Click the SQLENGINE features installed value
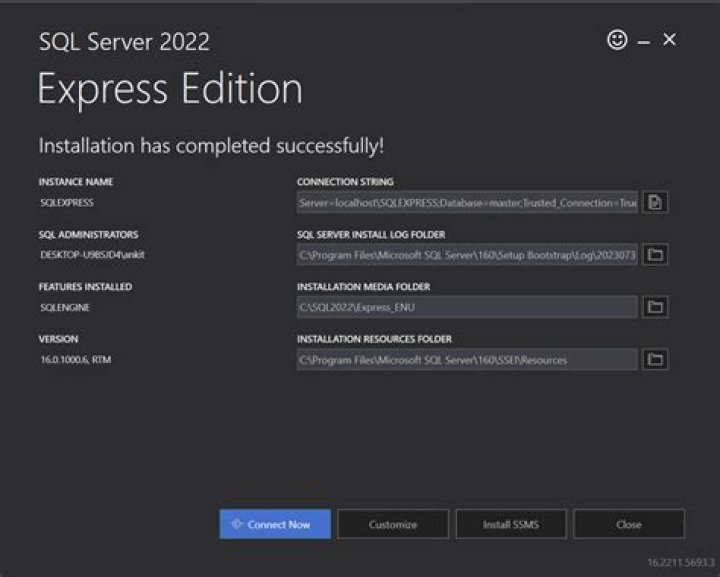The image size is (720, 577). (x=62, y=308)
